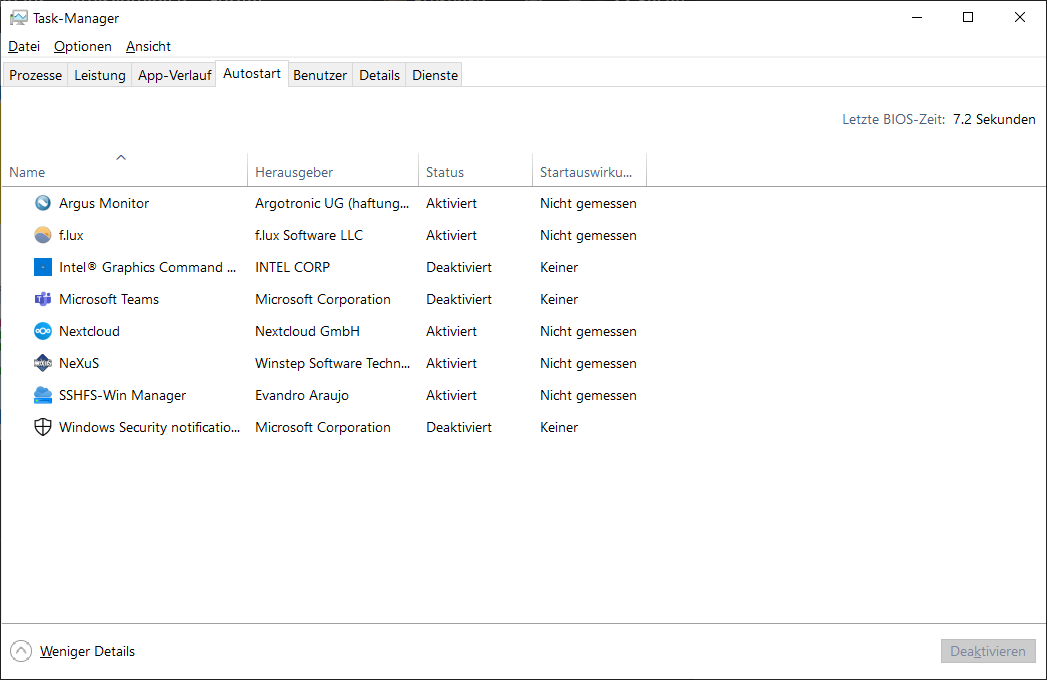
Task: Click the 7.2 Sekunden BIOS time value
Action: [x=994, y=120]
